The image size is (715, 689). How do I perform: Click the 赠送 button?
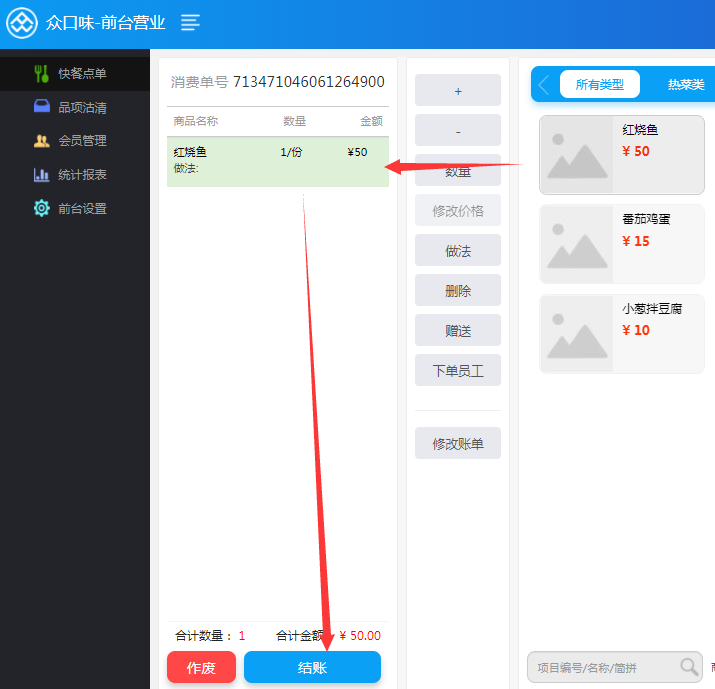point(458,330)
